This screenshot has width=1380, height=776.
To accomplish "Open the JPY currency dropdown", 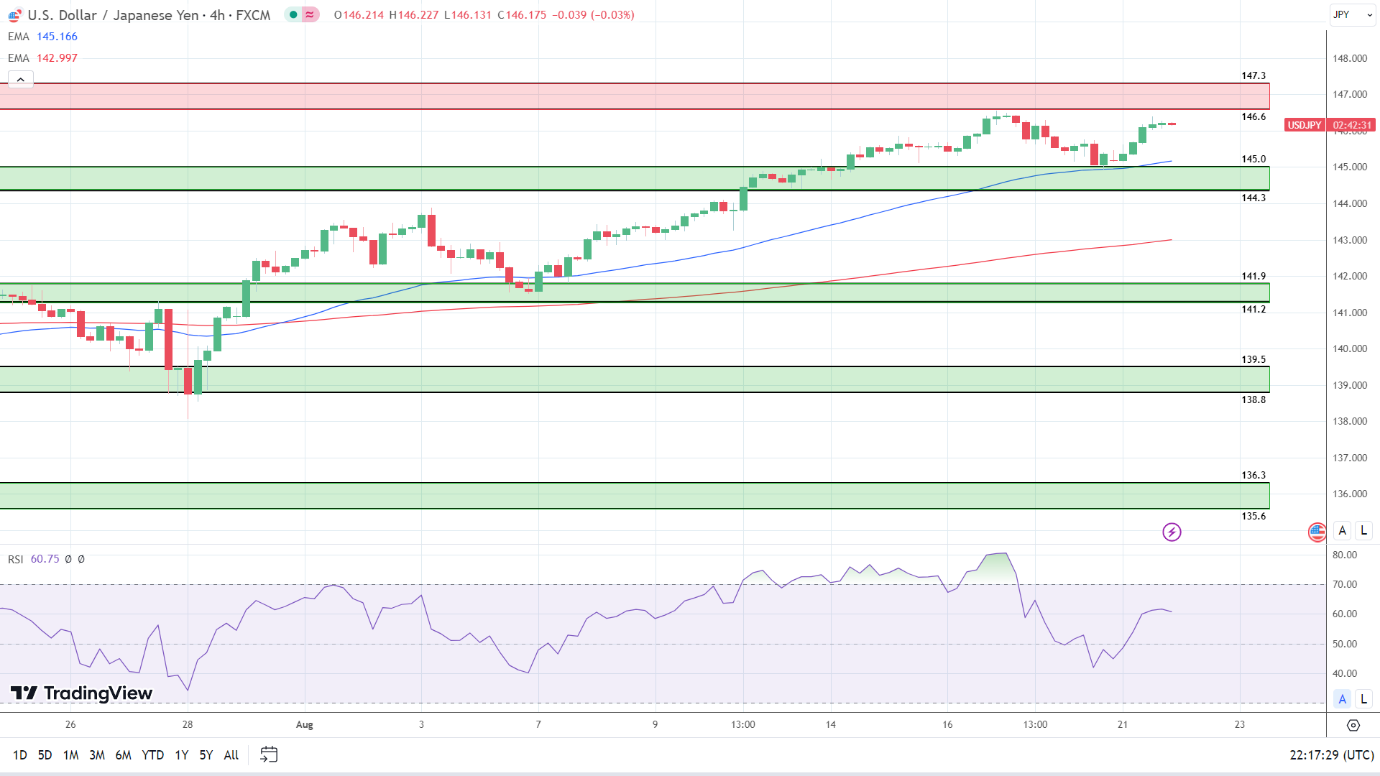I will [x=1353, y=15].
